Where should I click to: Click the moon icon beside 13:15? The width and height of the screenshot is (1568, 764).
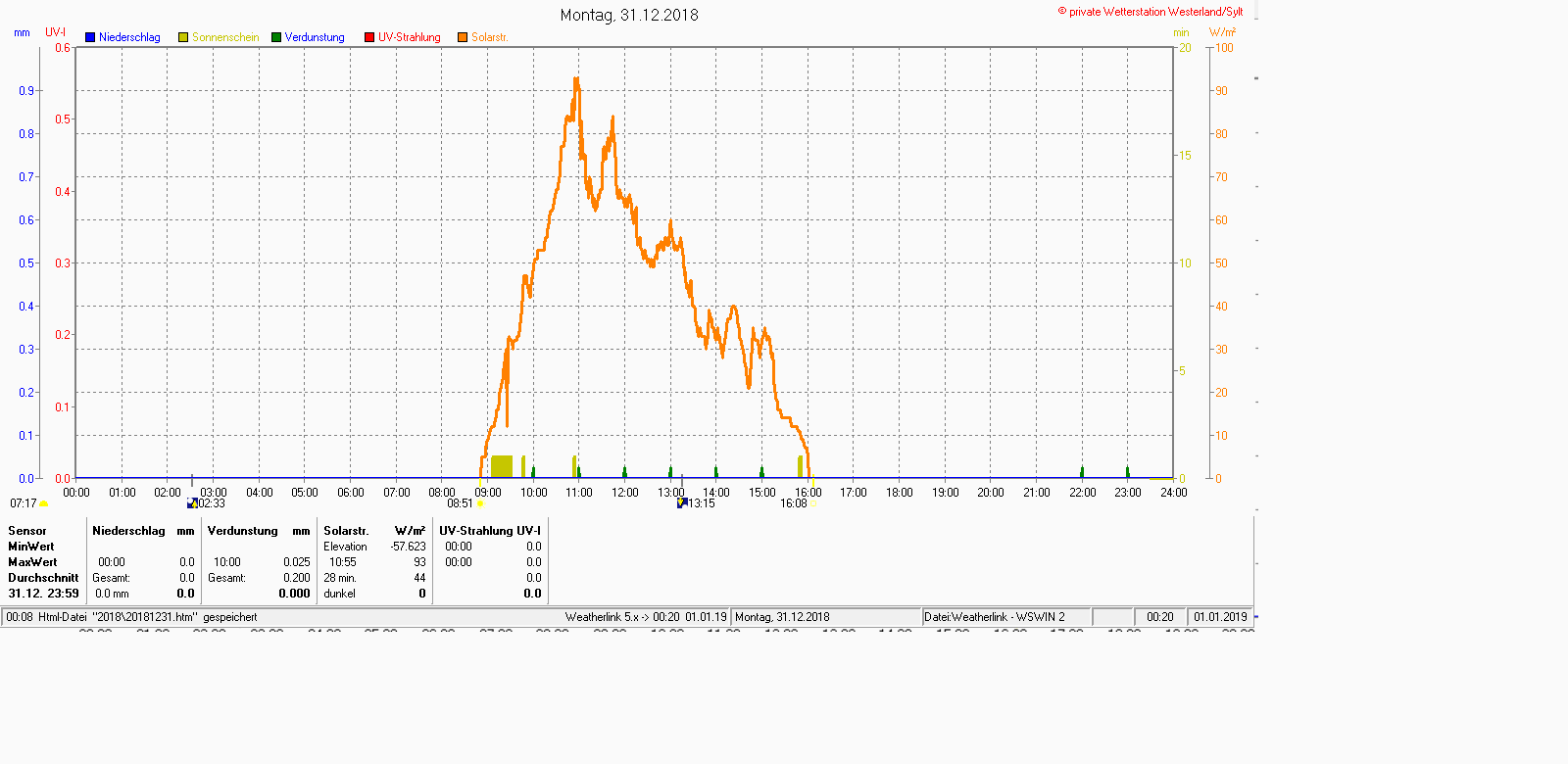[682, 503]
